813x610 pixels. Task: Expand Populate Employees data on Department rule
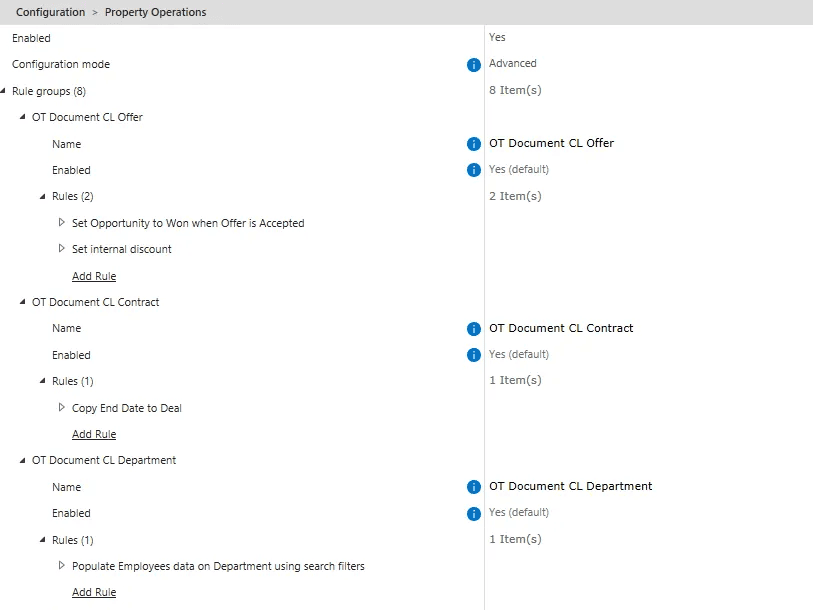point(62,566)
